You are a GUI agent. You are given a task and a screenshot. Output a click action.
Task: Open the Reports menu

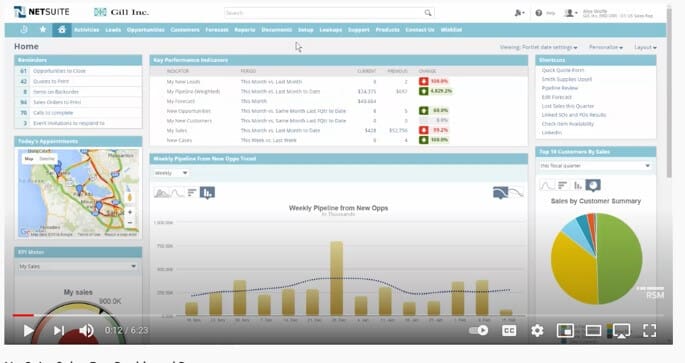click(245, 30)
